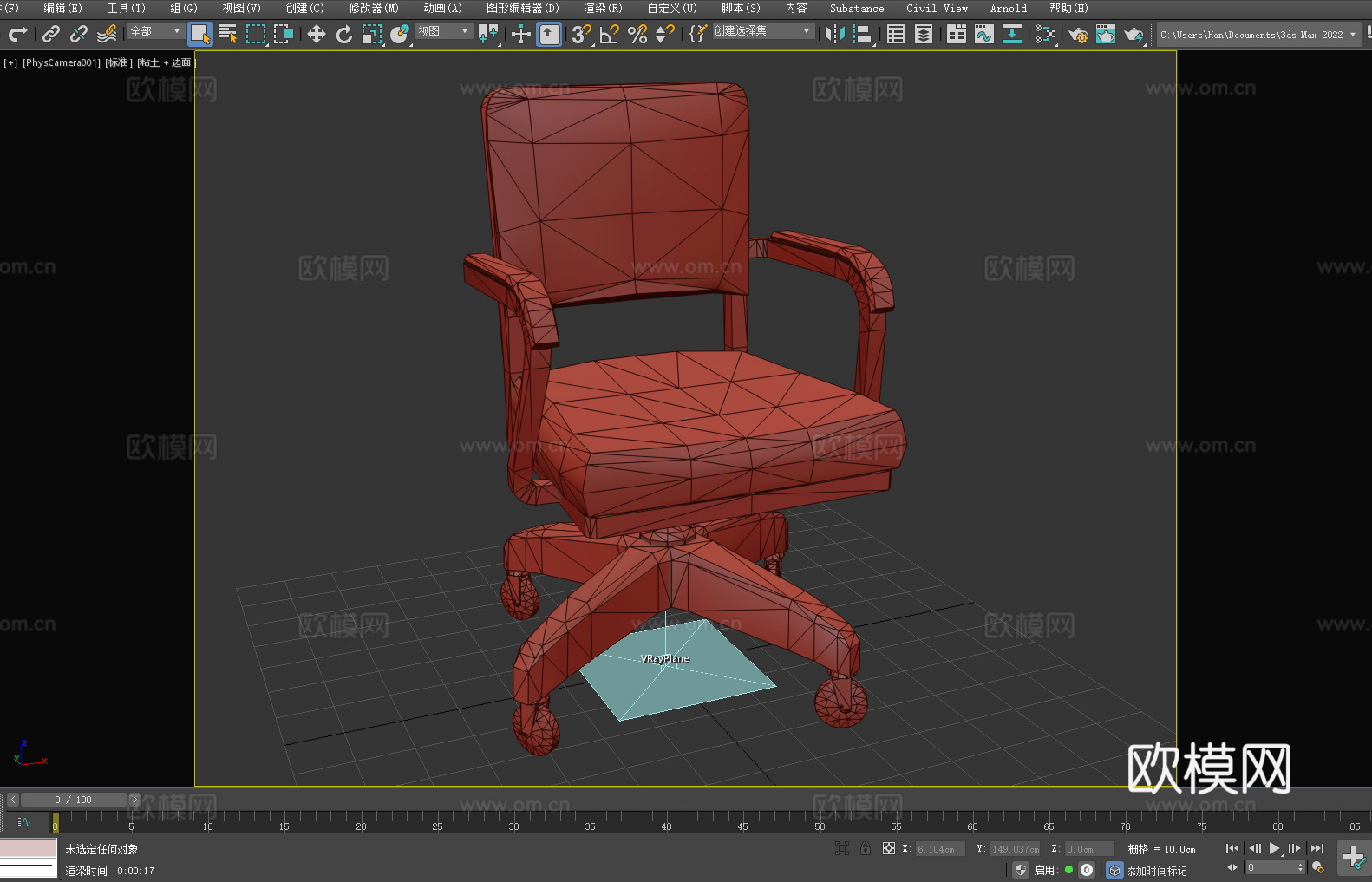Open the 渲染(R) menu
The width and height of the screenshot is (1372, 882).
click(603, 8)
